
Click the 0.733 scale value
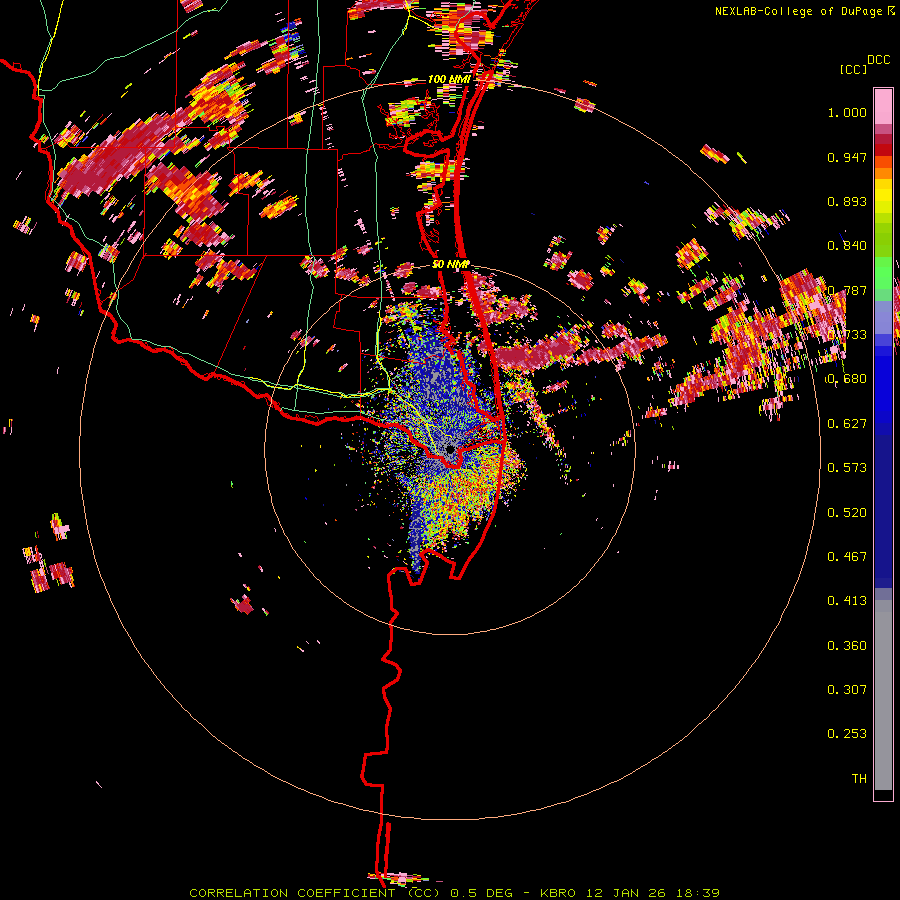point(847,335)
